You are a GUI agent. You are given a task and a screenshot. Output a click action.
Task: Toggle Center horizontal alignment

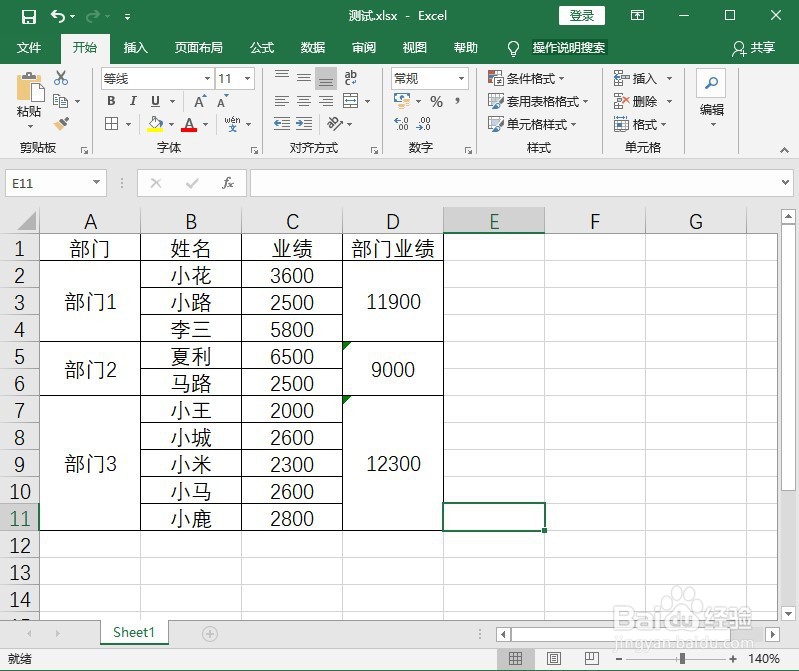click(304, 101)
